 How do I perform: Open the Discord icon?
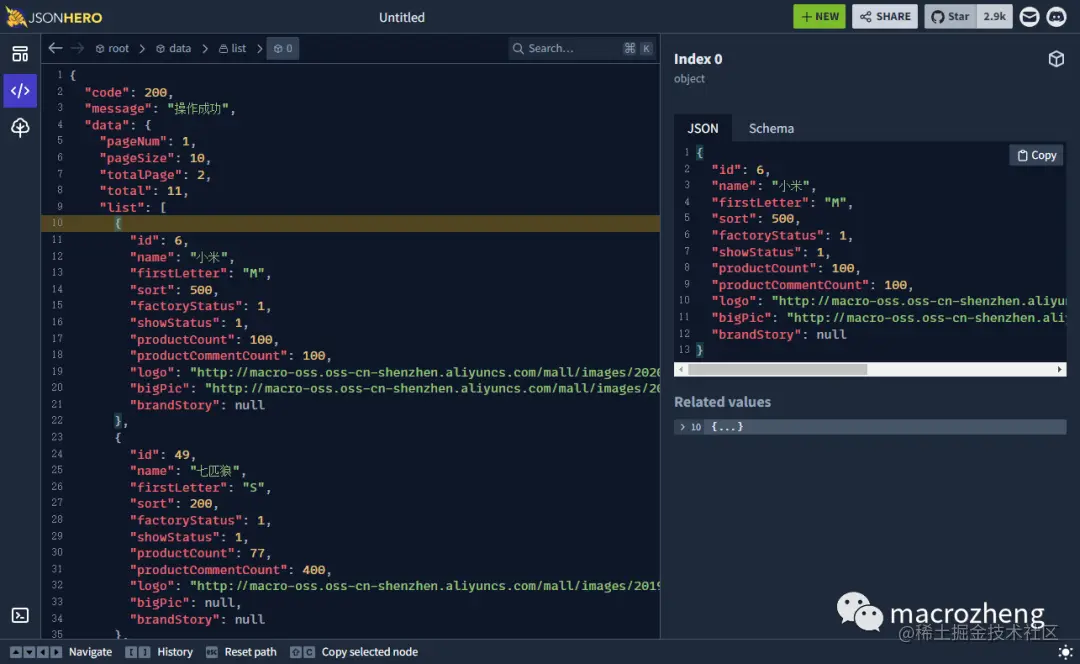click(1057, 17)
